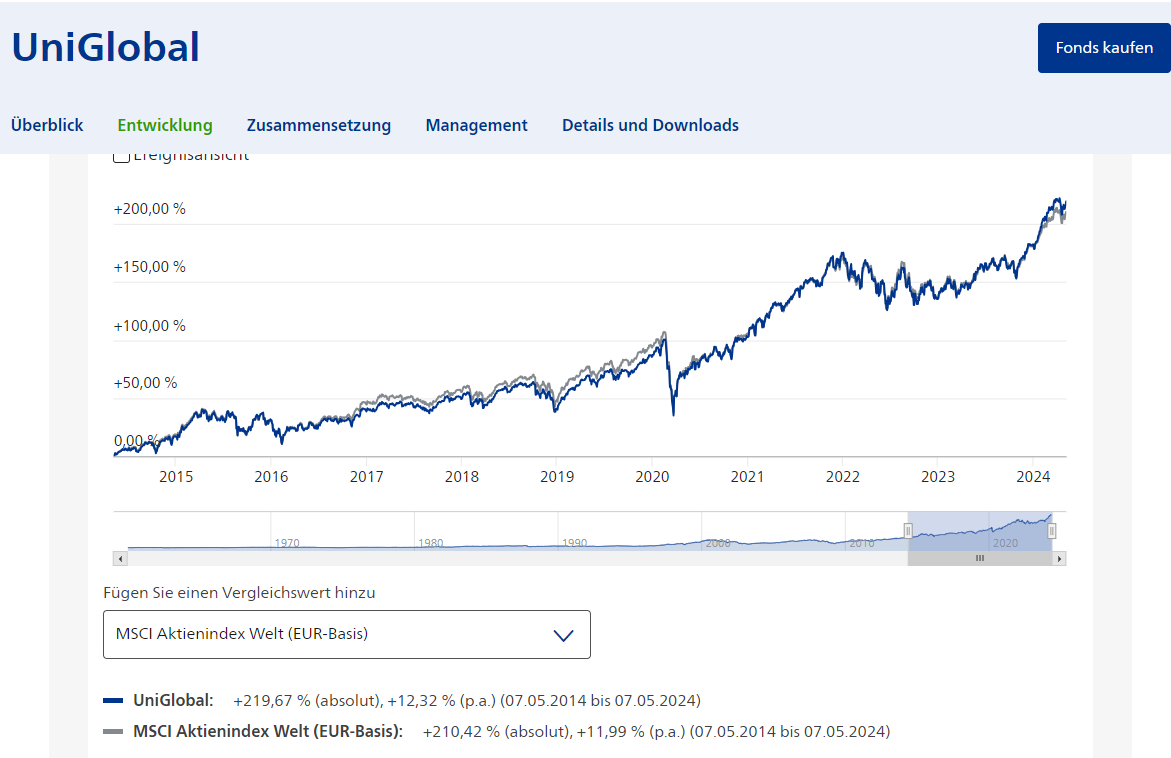Click the 1980 marker in the navigator
The image size is (1171, 758).
coord(431,543)
